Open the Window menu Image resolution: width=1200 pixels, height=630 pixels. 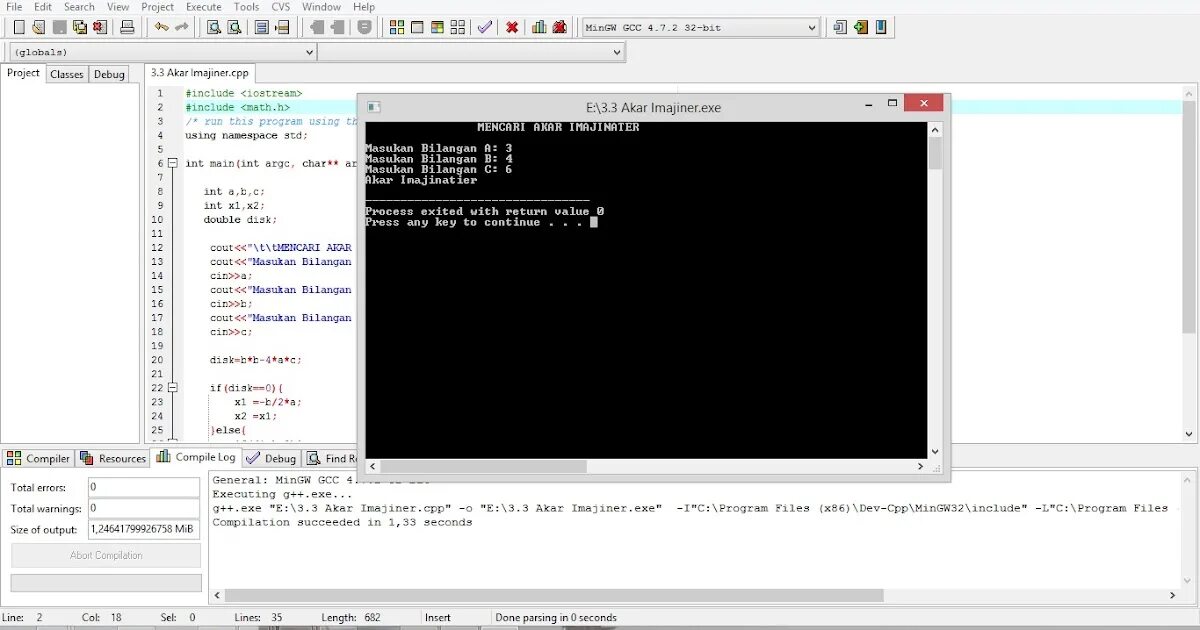click(321, 7)
